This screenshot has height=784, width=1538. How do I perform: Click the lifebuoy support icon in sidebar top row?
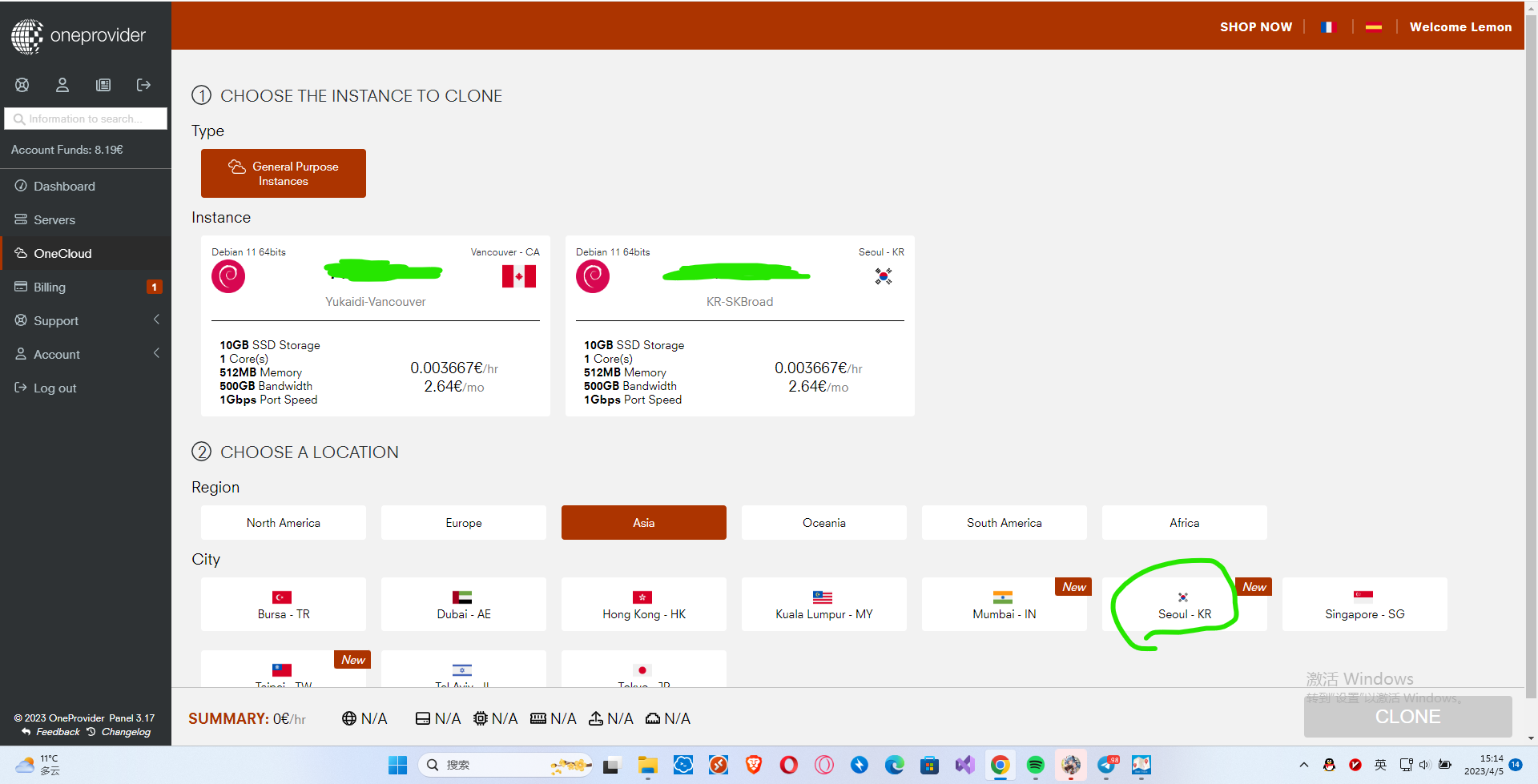(x=22, y=85)
